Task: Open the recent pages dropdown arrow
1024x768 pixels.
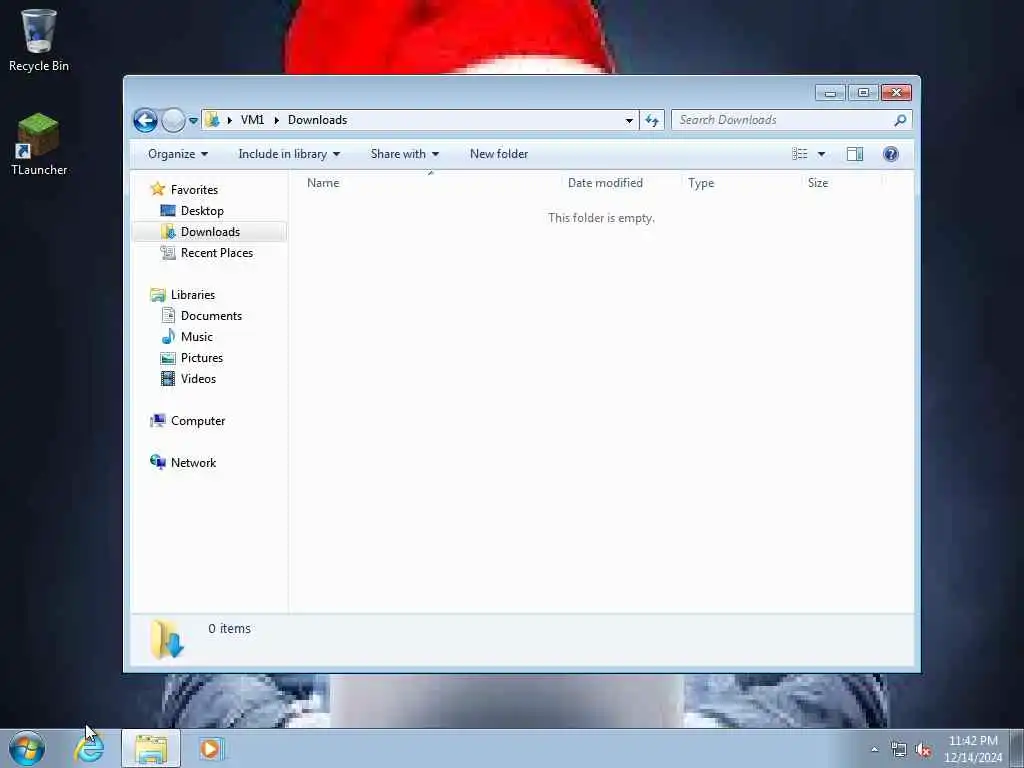Action: coord(193,120)
